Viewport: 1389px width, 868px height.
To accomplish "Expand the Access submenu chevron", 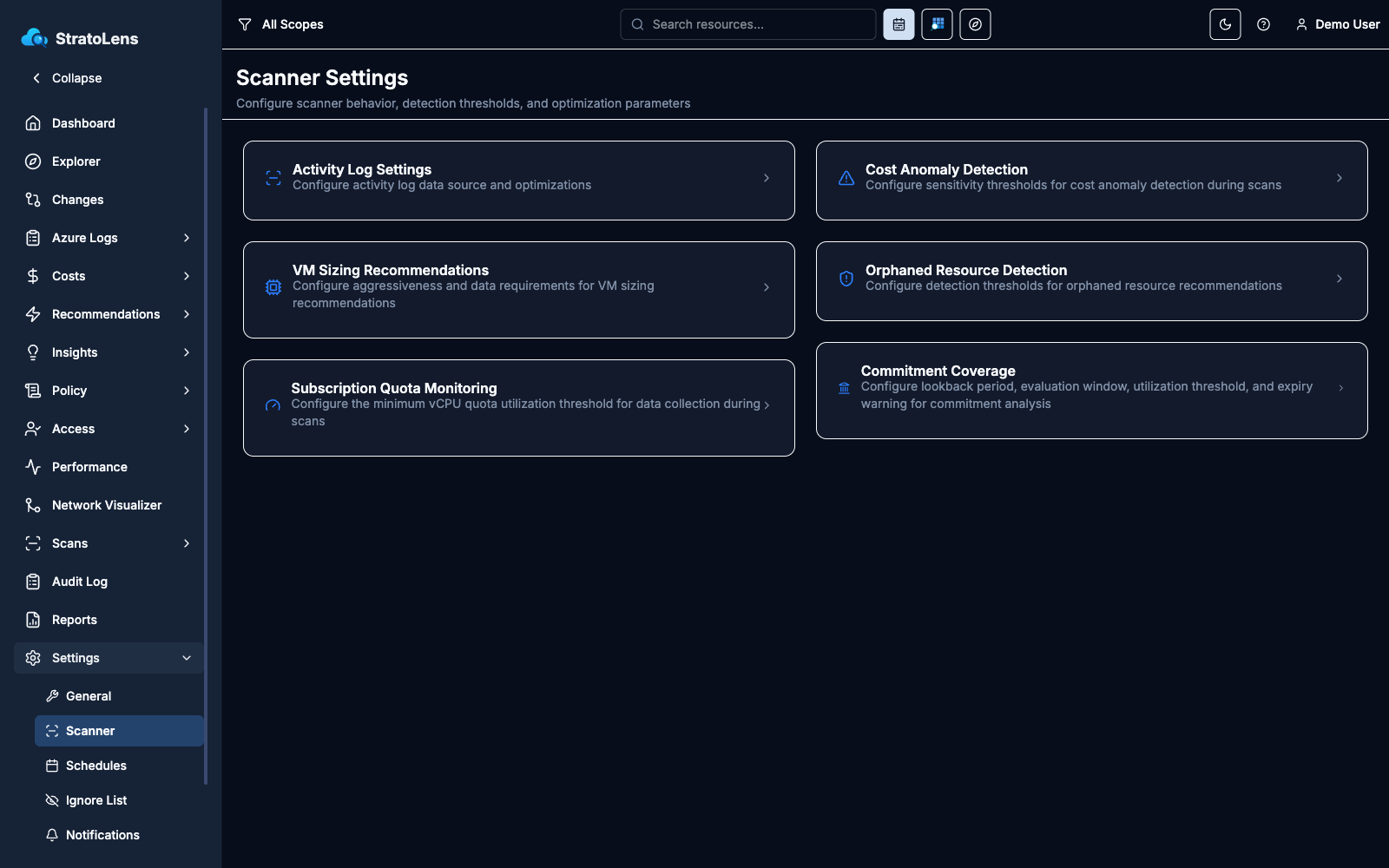I will click(187, 429).
